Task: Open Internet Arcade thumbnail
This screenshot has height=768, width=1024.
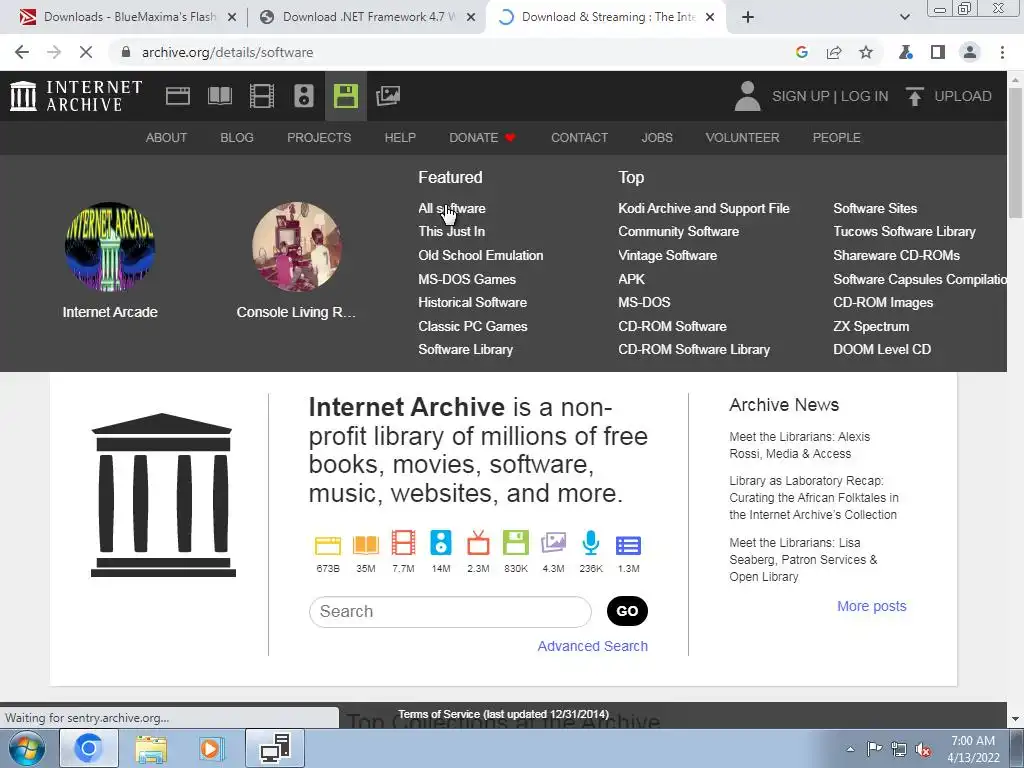Action: pos(110,247)
